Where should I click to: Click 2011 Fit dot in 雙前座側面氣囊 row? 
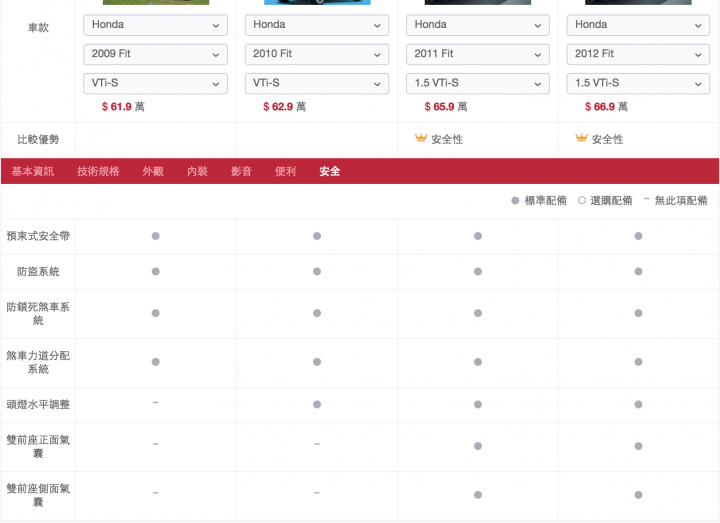[478, 495]
